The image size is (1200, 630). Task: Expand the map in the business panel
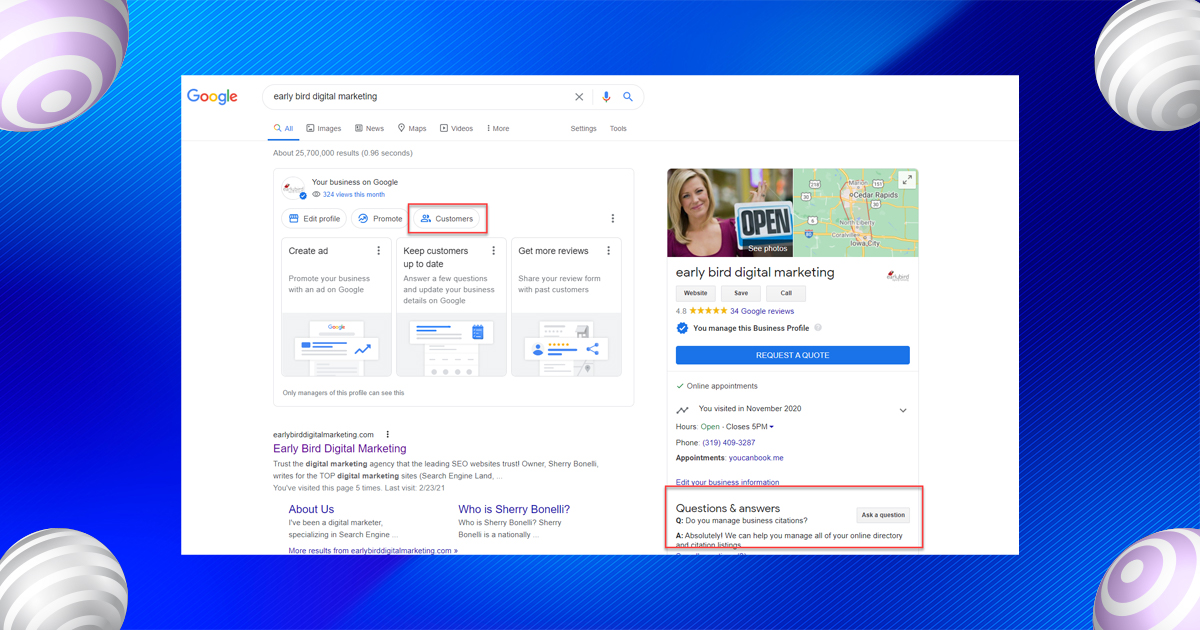pos(907,180)
